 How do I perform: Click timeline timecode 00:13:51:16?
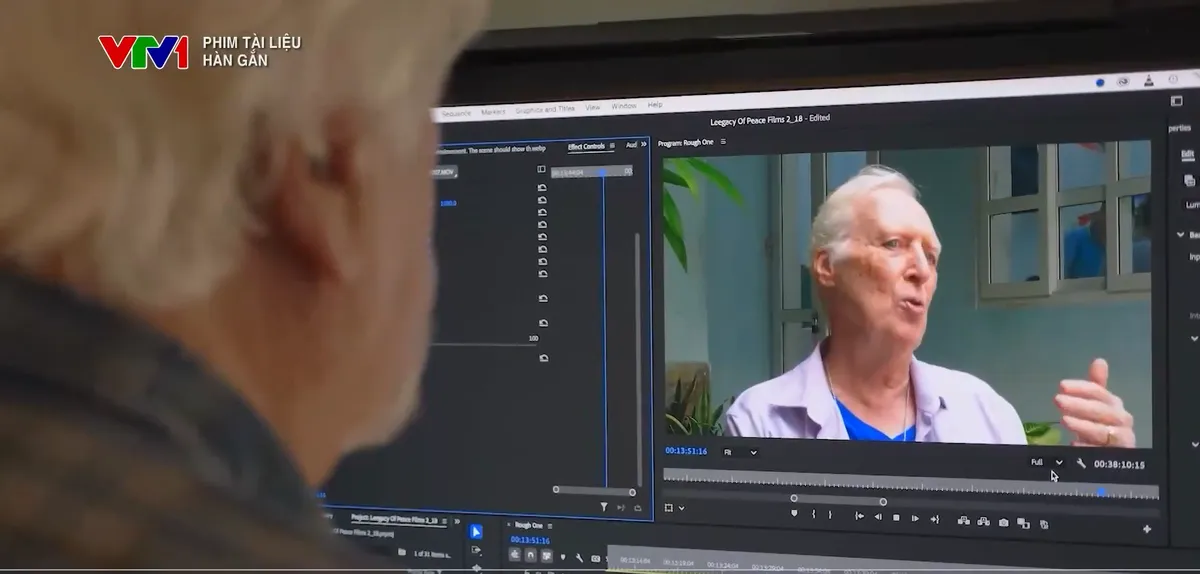pyautogui.click(x=530, y=540)
